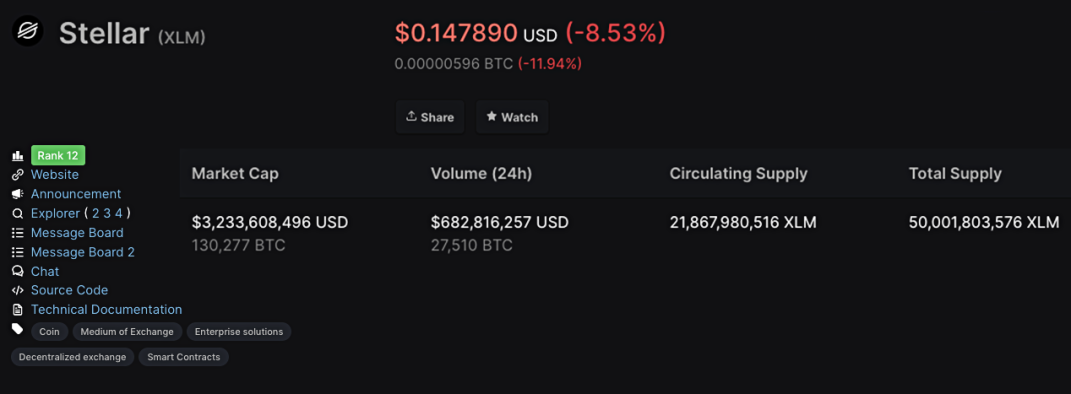
Task: Share the Stellar page
Action: pyautogui.click(x=430, y=117)
